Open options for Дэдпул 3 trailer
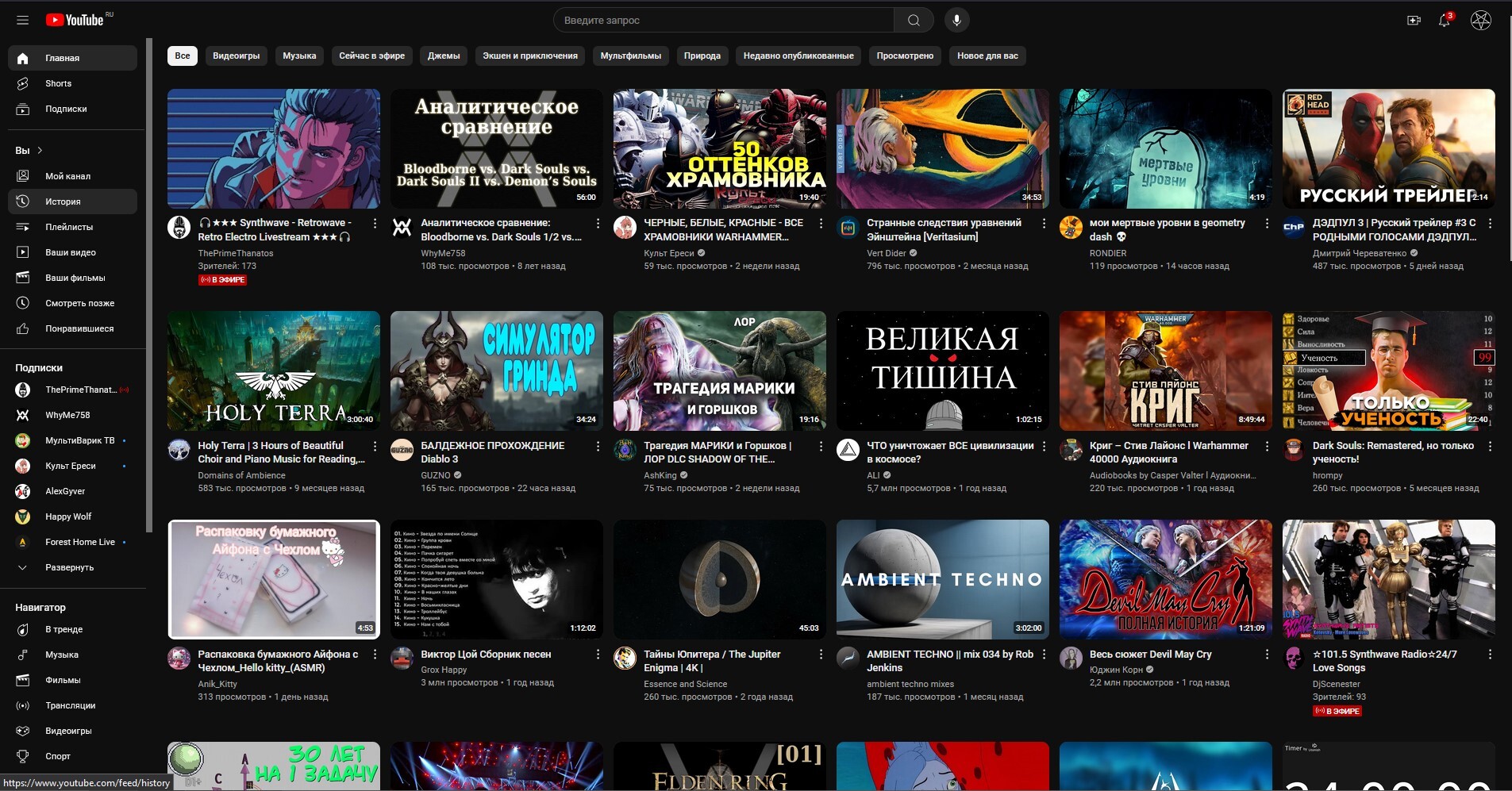The height and width of the screenshot is (791, 1512). click(x=1490, y=224)
